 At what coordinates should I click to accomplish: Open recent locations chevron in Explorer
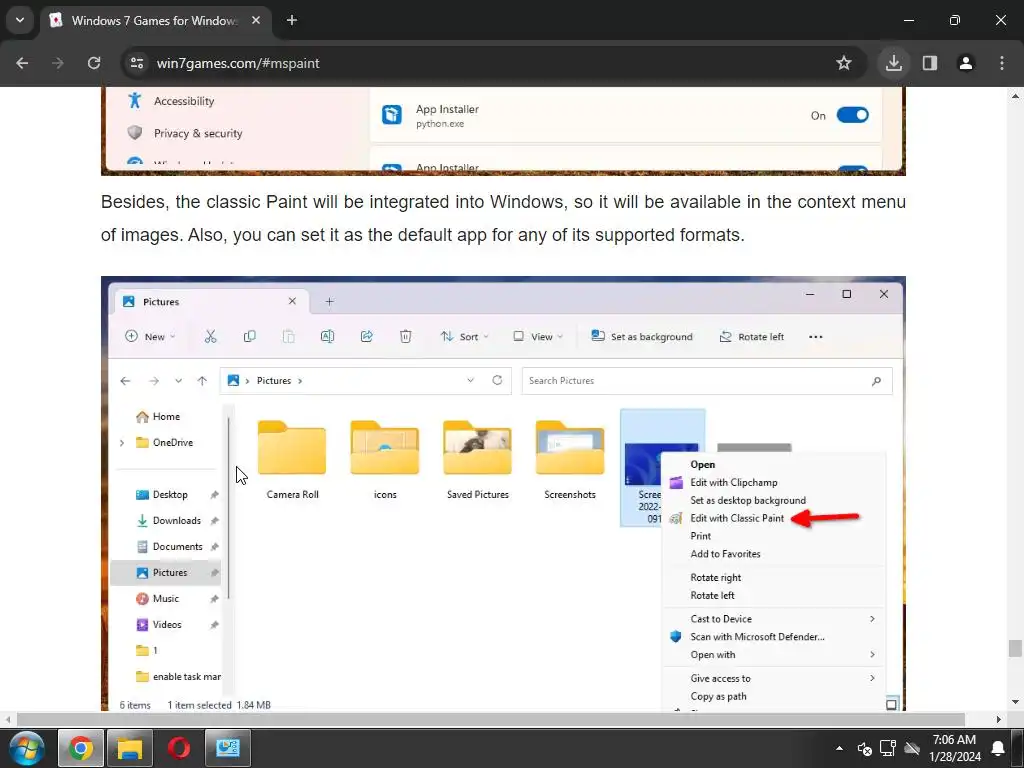178,381
